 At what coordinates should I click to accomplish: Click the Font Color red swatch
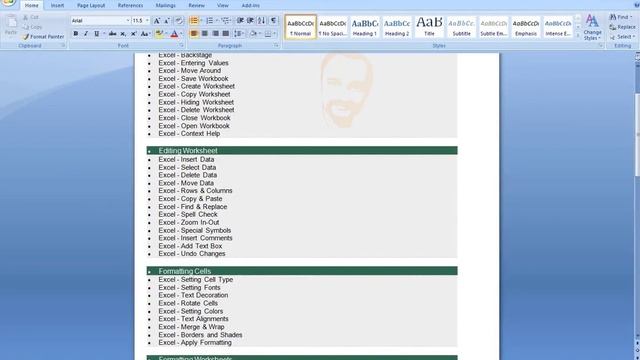174,34
